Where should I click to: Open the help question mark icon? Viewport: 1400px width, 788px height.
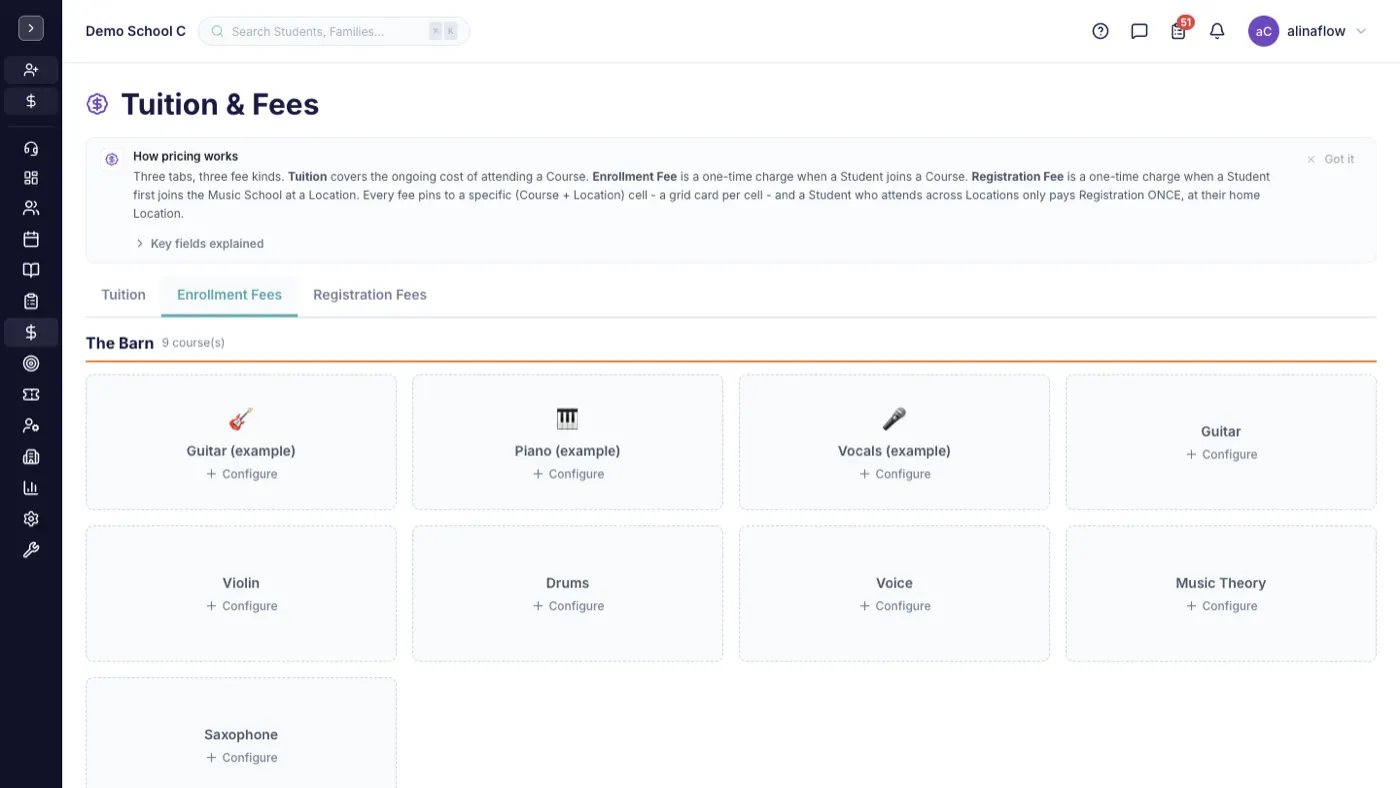[x=1100, y=31]
